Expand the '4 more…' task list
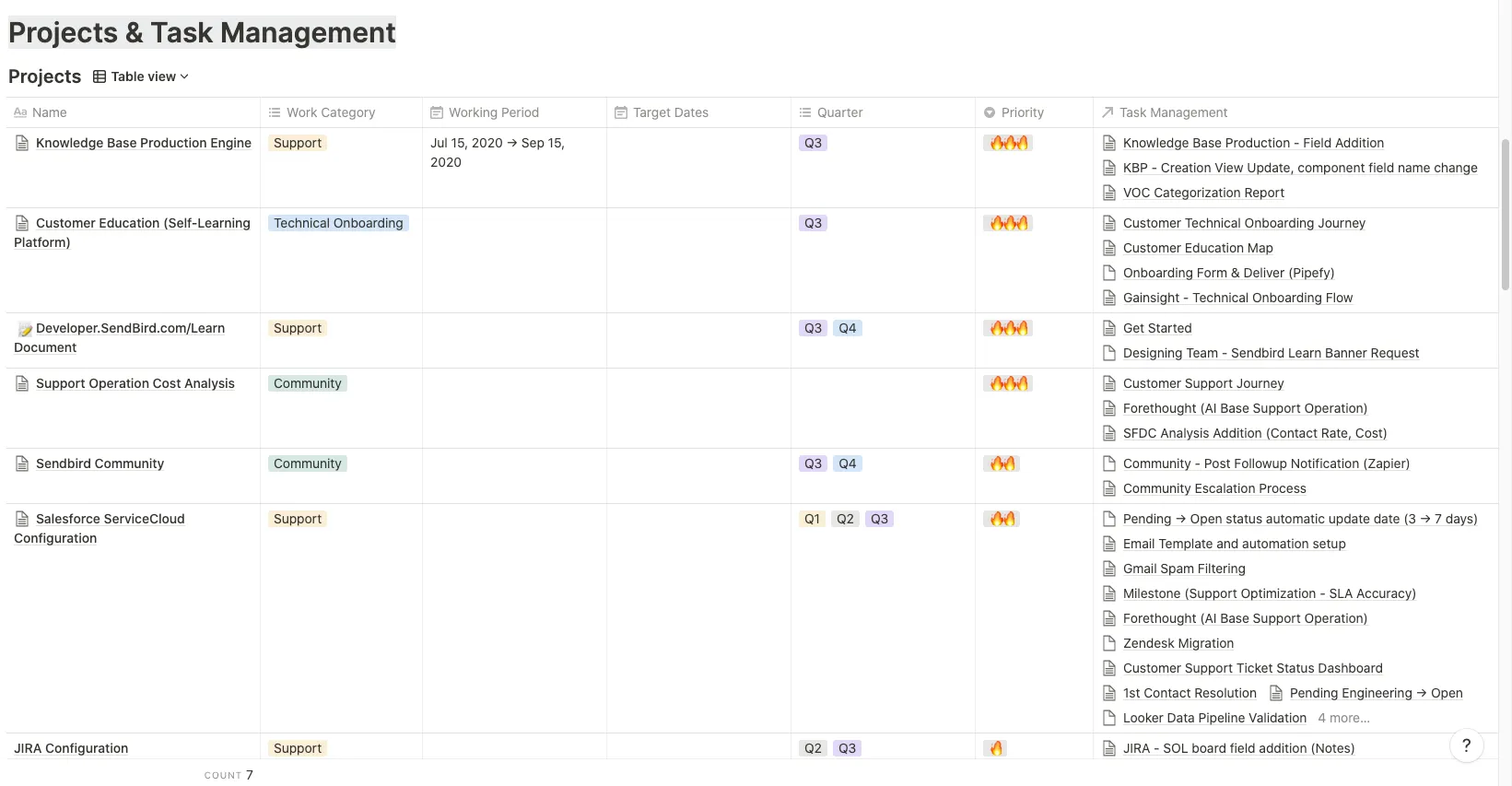Image resolution: width=1512 pixels, height=786 pixels. [1343, 718]
